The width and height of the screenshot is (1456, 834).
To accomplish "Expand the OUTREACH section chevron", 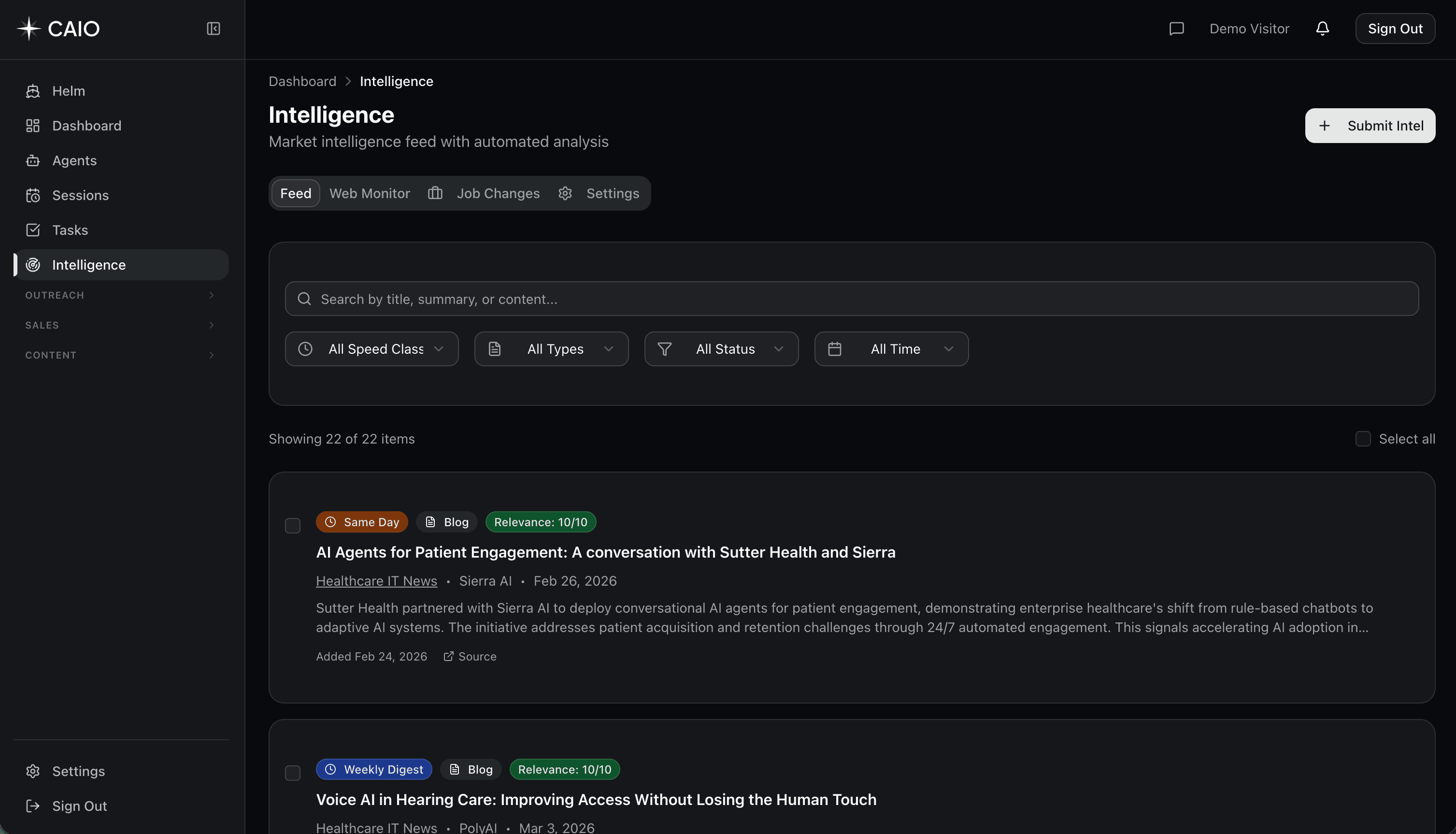I will 211,295.
